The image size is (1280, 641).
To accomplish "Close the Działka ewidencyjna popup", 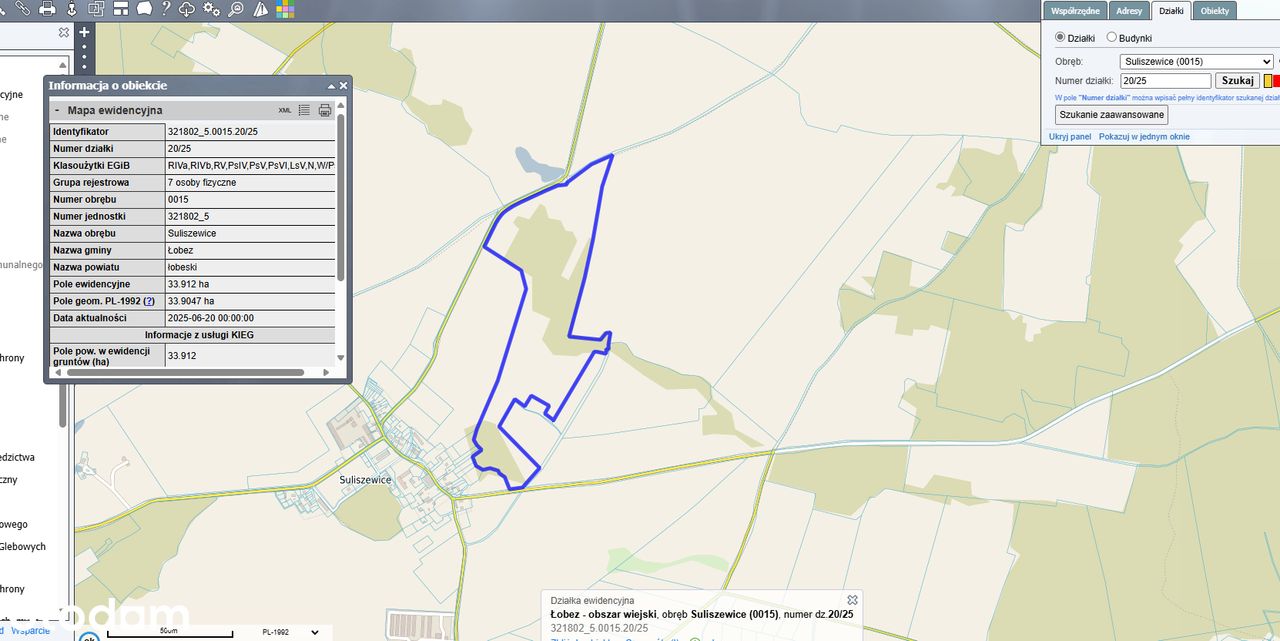I will coord(852,600).
